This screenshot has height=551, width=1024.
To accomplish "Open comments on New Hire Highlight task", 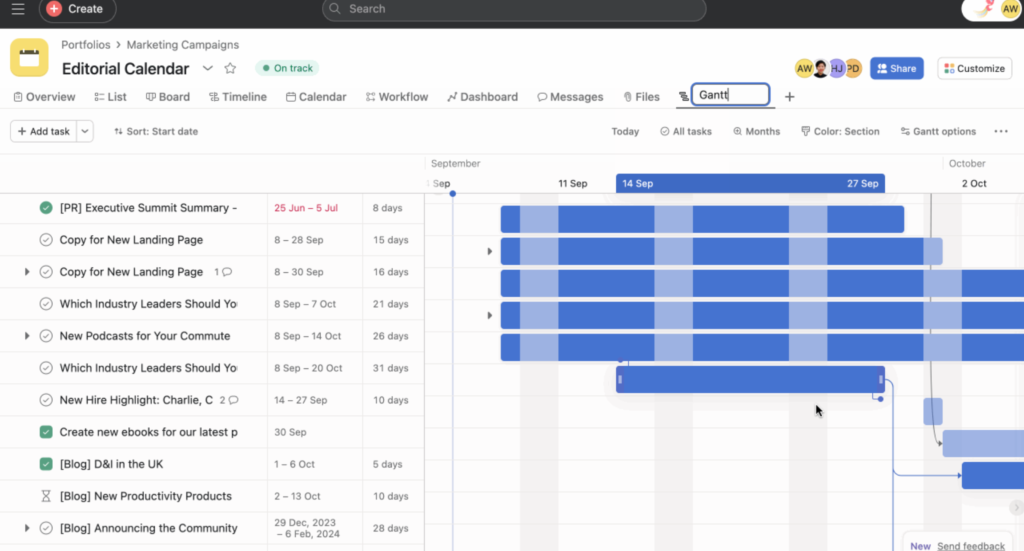I will click(229, 400).
